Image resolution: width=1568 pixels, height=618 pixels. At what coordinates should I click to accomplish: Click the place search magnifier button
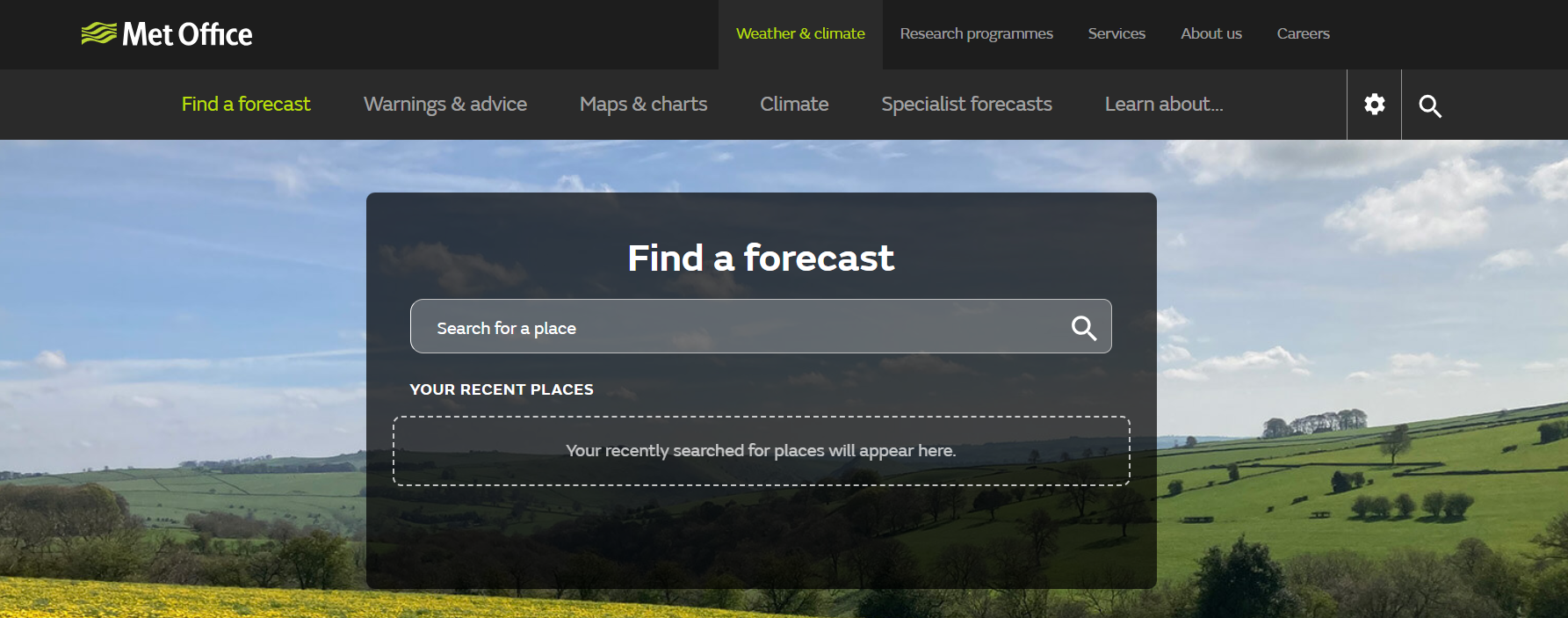click(1083, 328)
